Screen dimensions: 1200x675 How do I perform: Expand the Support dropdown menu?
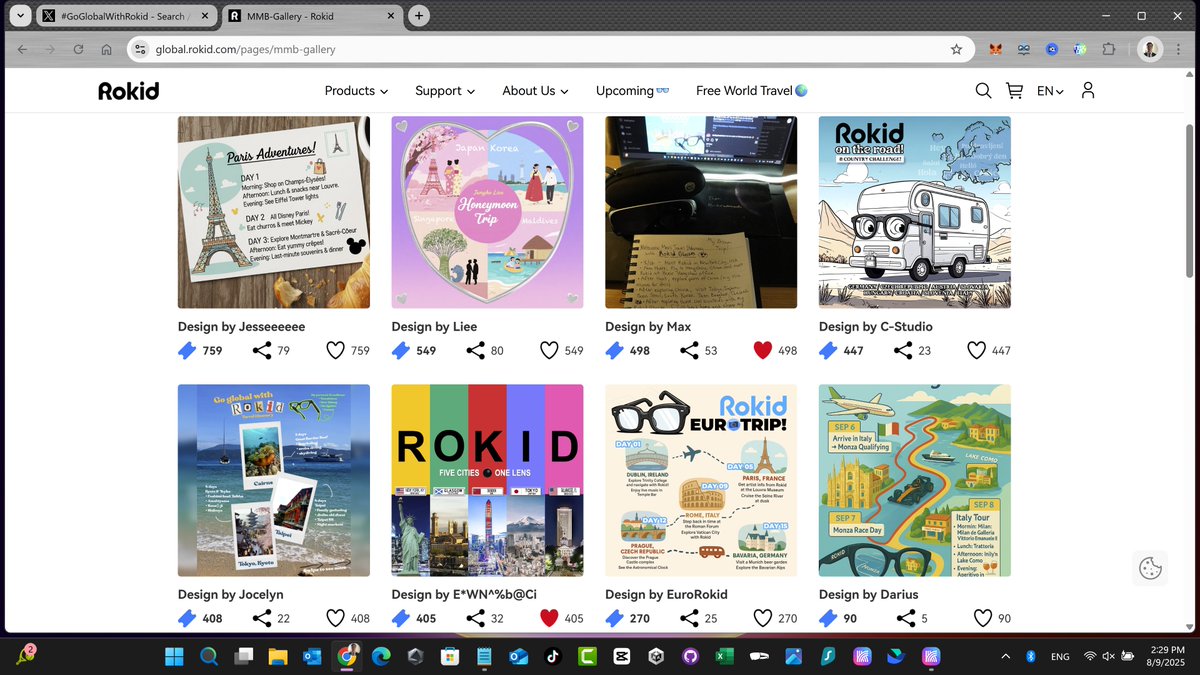[445, 91]
